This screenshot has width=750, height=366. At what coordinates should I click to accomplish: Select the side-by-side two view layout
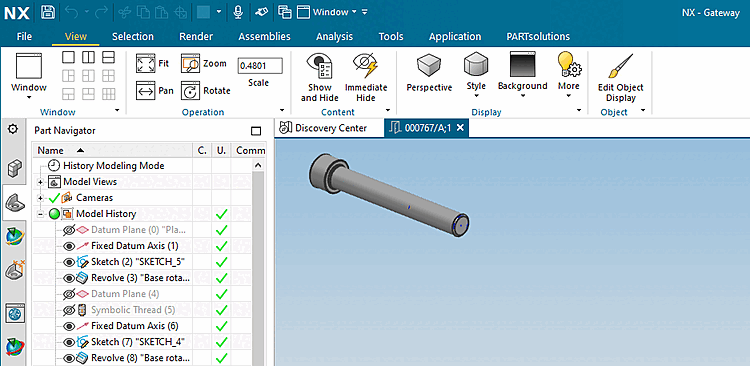(88, 57)
